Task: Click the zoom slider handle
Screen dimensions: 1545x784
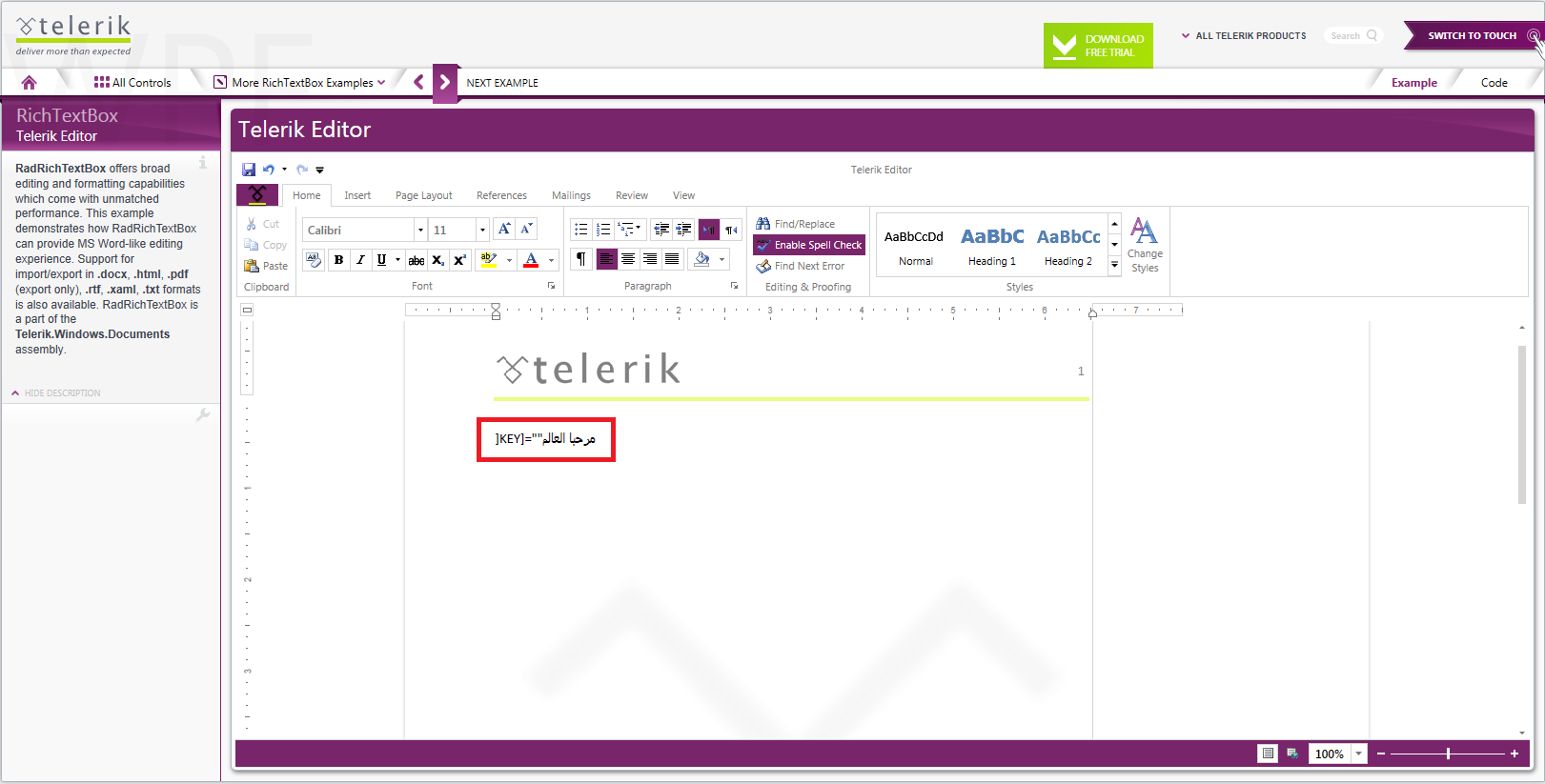Action: point(1448,754)
